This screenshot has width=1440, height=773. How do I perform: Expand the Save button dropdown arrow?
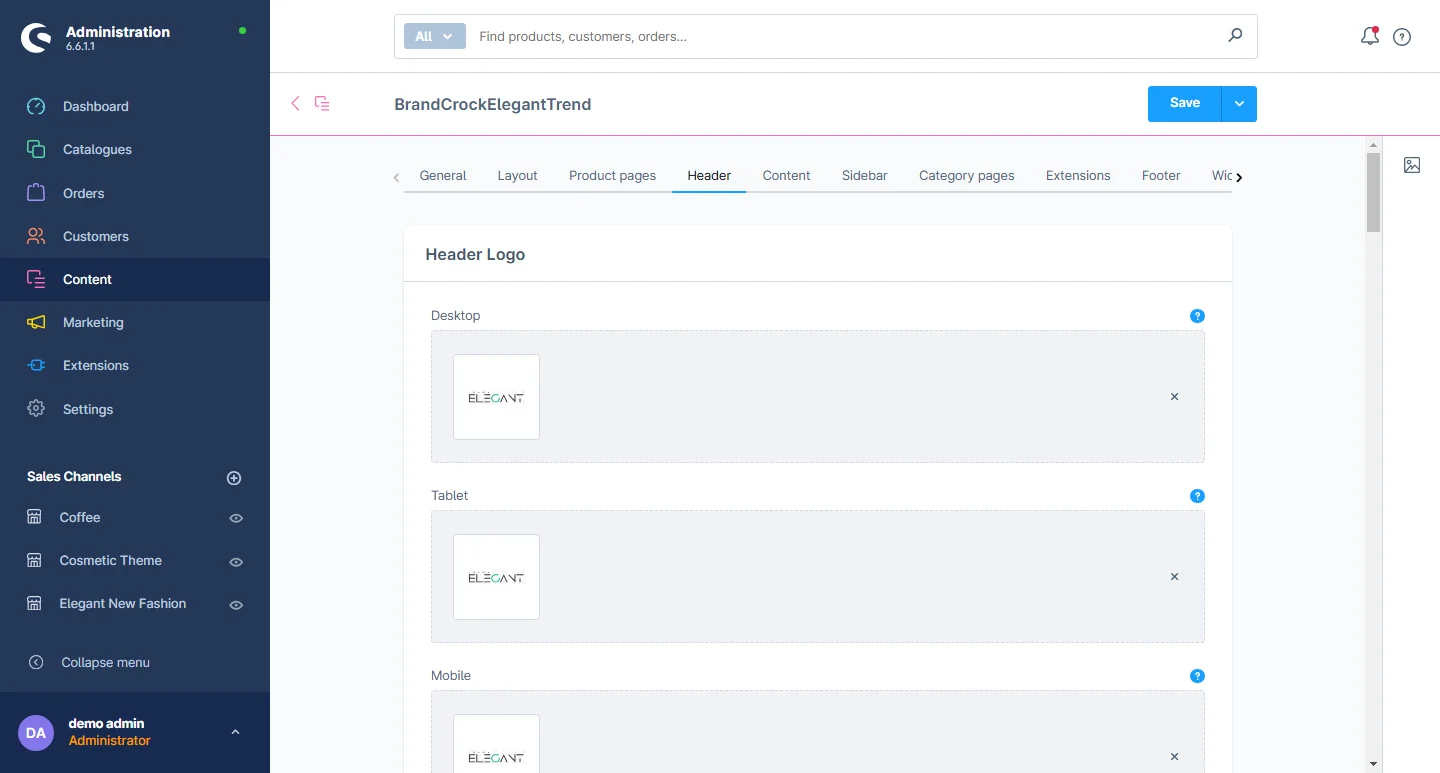coord(1239,104)
